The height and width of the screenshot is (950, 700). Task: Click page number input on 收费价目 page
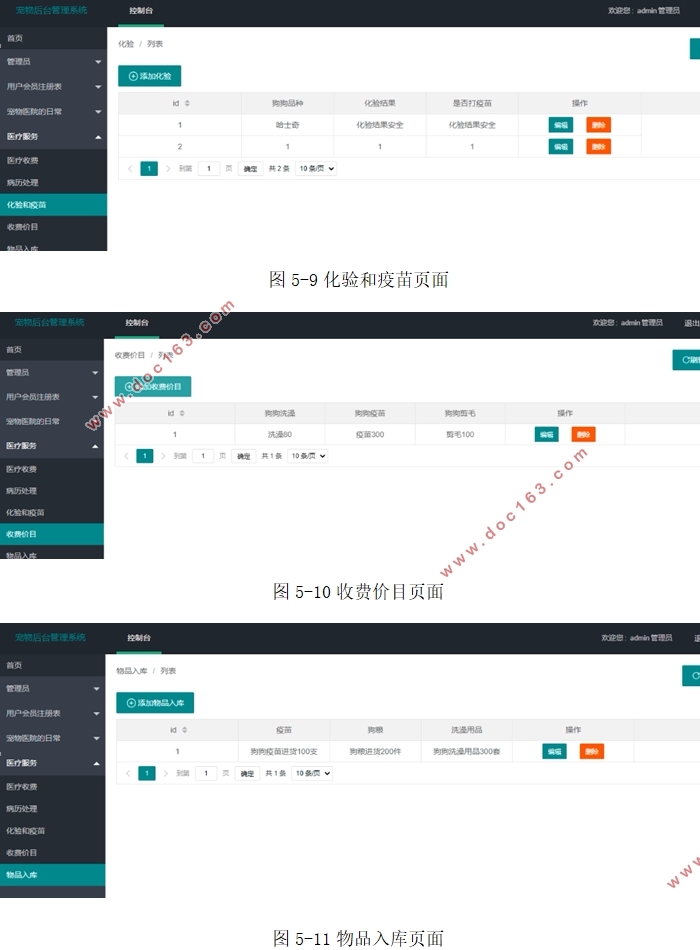[203, 456]
